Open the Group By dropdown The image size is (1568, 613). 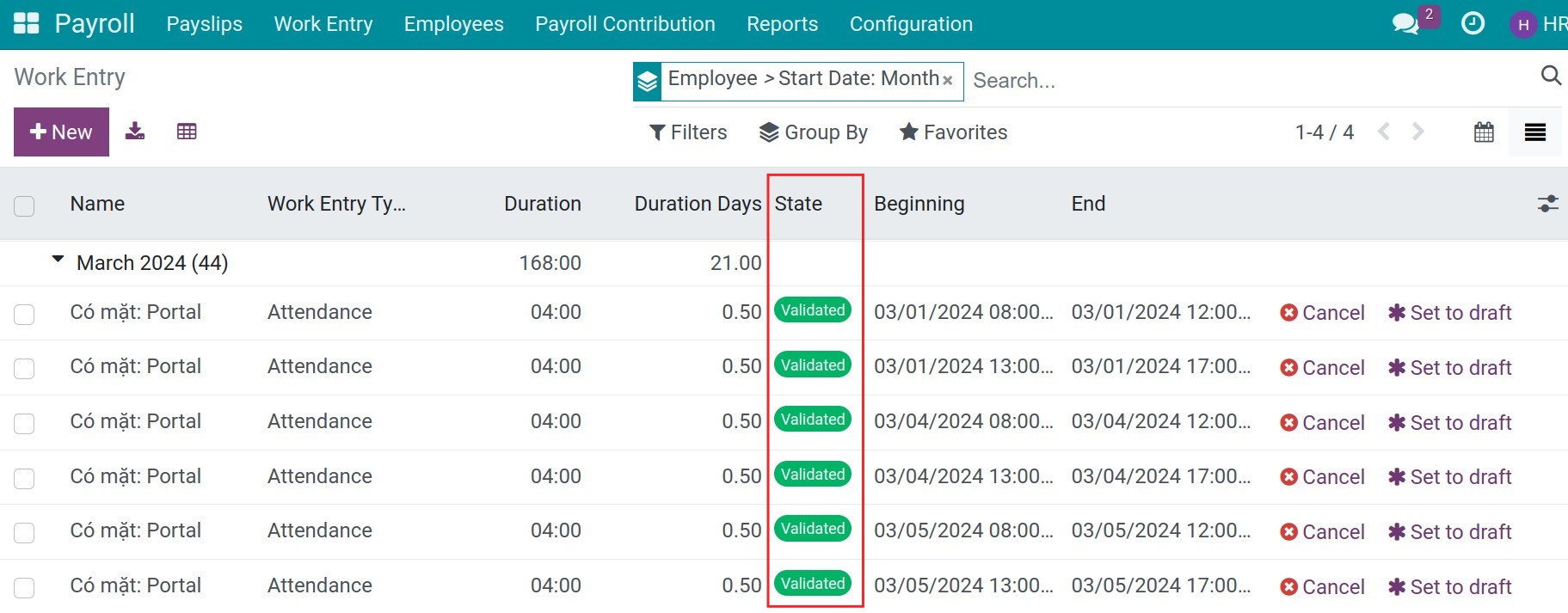point(813,132)
